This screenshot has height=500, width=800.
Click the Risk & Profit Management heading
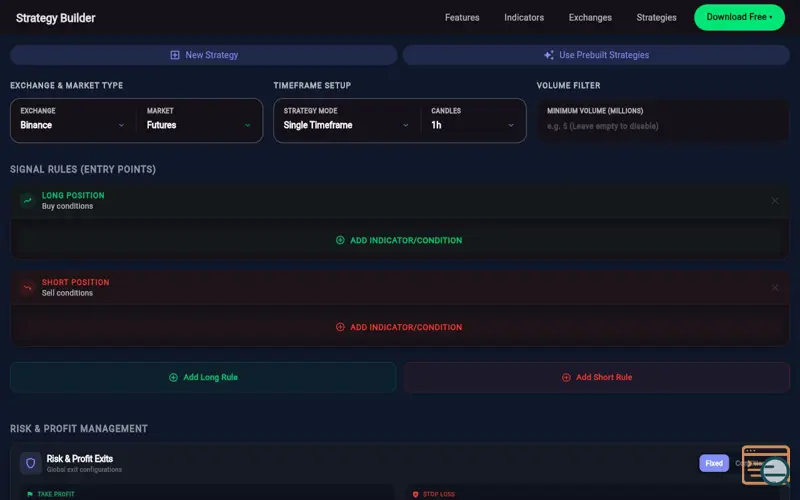(79, 429)
